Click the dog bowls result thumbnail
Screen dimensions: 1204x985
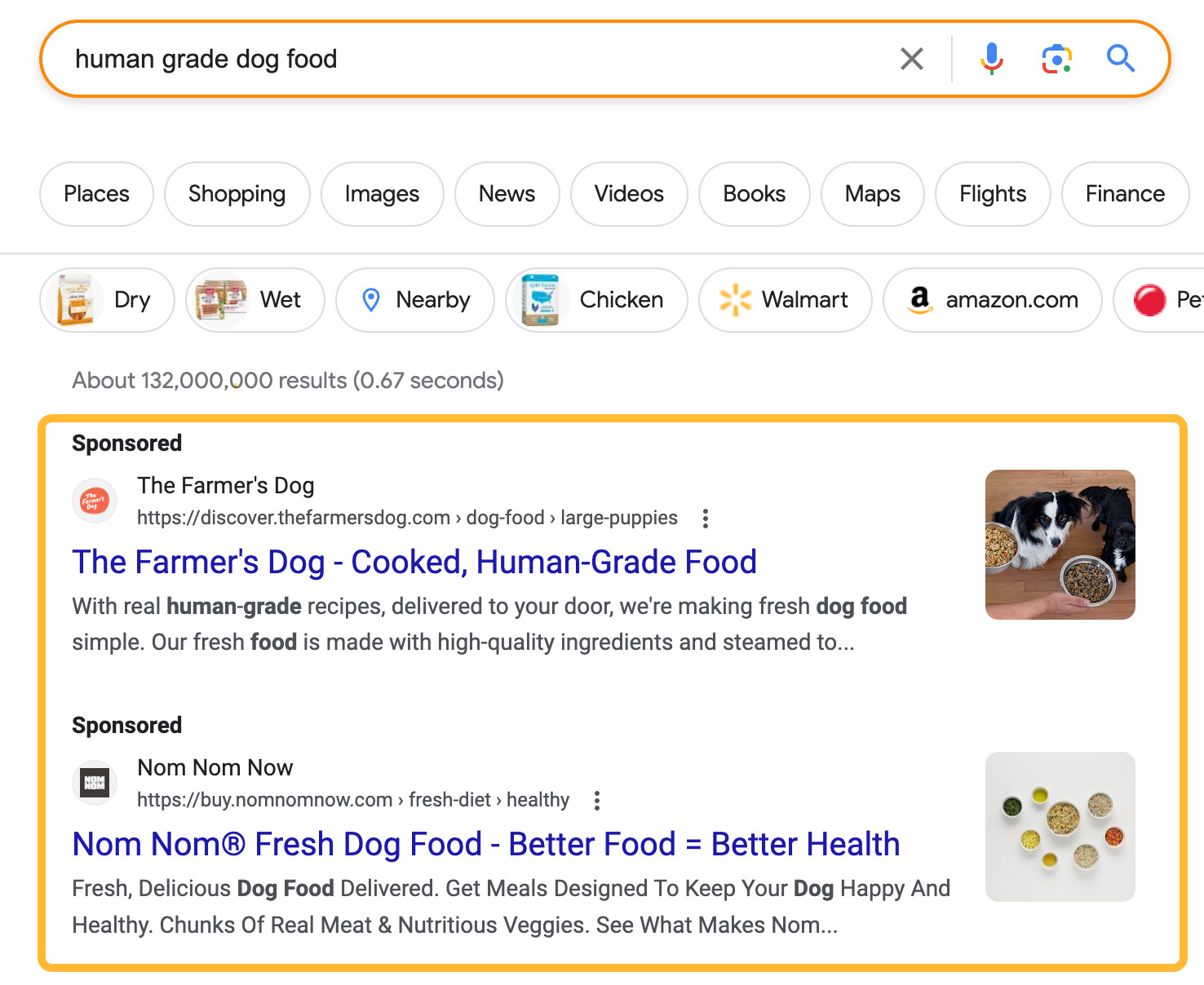[1060, 543]
